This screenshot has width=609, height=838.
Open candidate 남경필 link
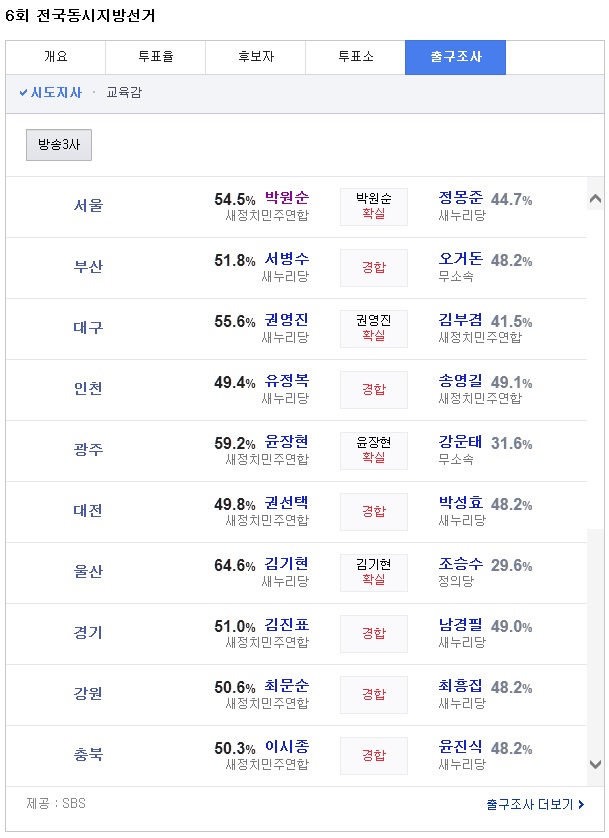coord(460,624)
